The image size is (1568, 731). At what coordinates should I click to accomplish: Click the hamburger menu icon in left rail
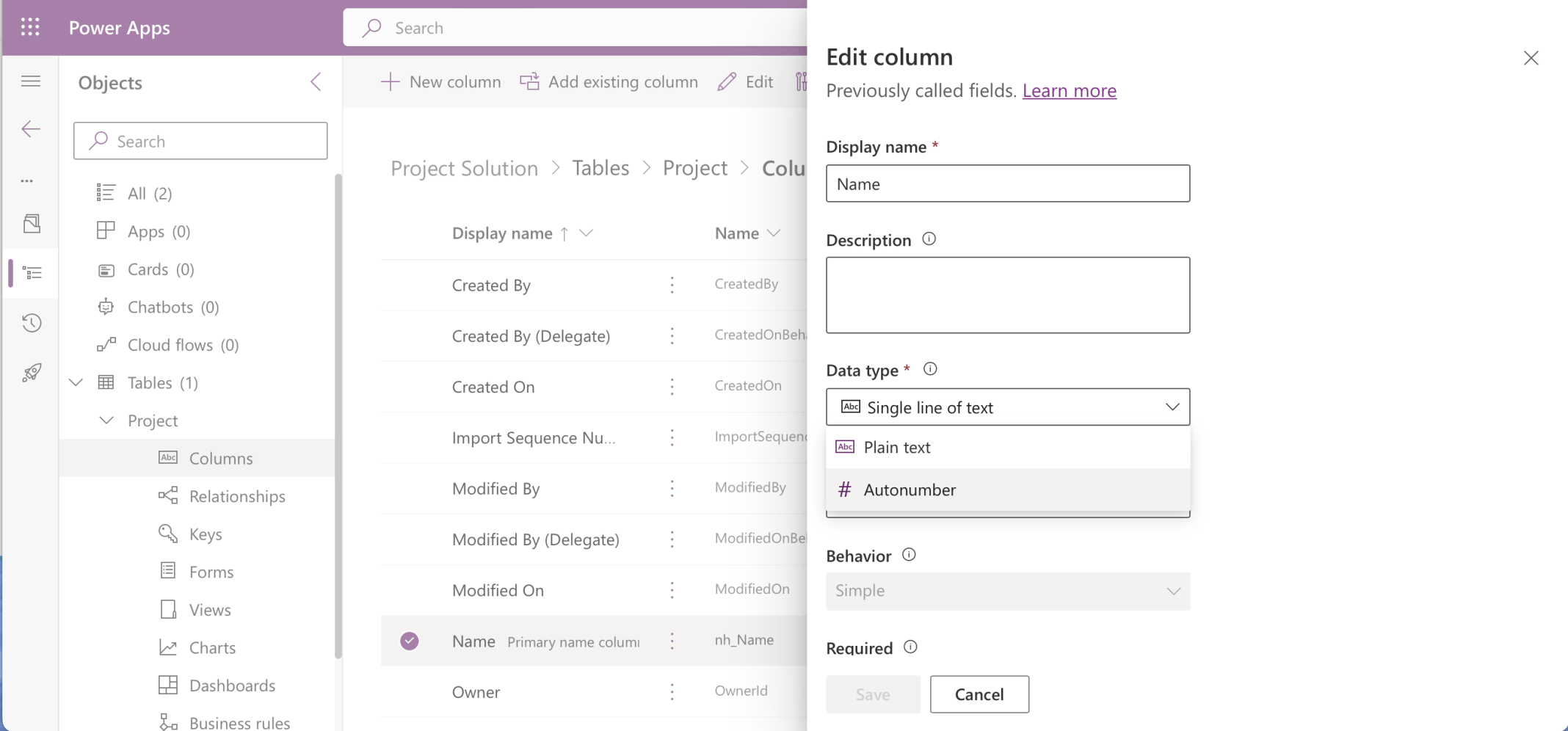[31, 81]
